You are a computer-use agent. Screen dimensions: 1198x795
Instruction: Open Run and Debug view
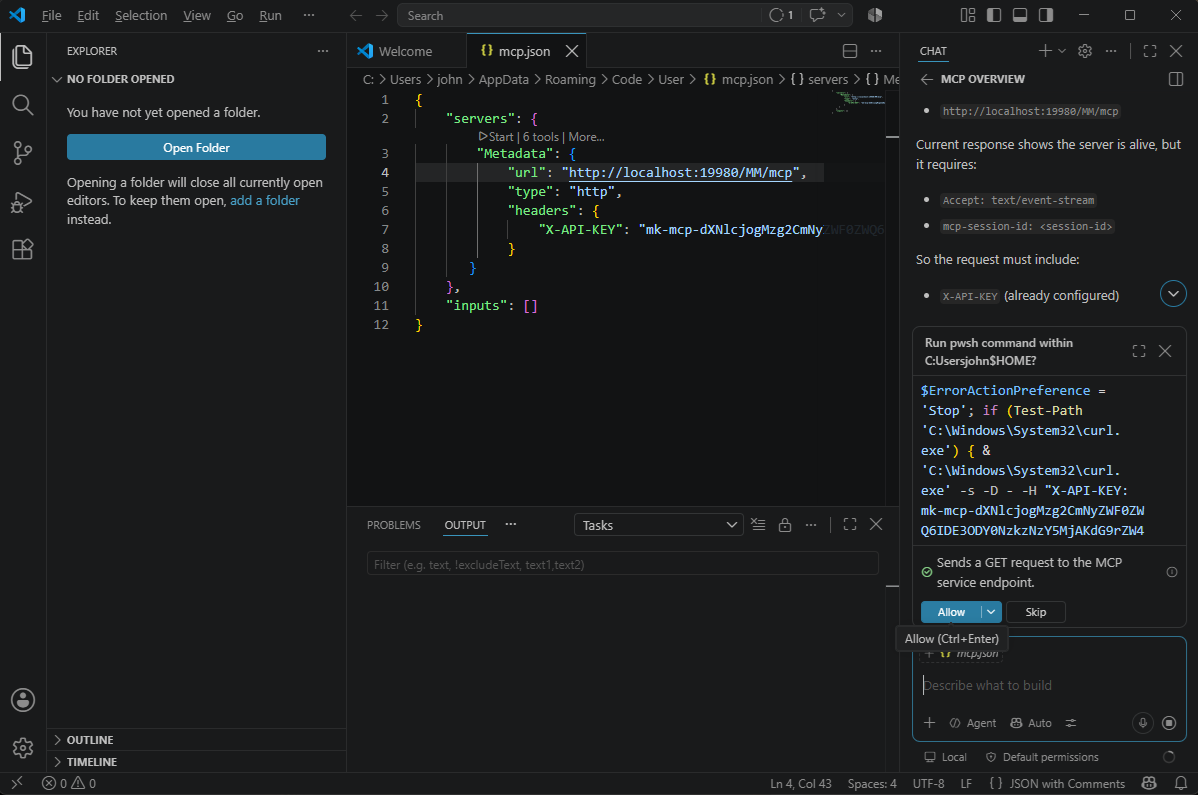click(23, 202)
